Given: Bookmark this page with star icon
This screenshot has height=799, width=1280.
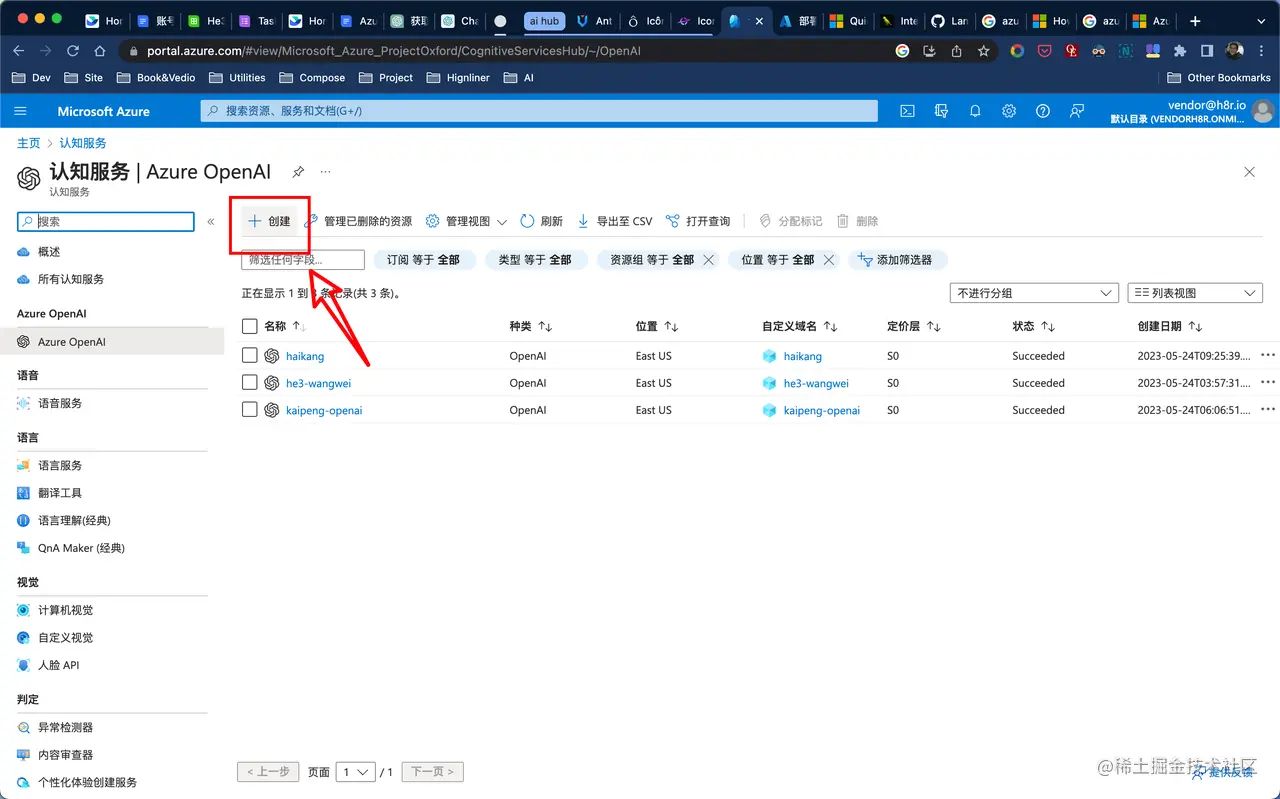Looking at the screenshot, I should [984, 51].
